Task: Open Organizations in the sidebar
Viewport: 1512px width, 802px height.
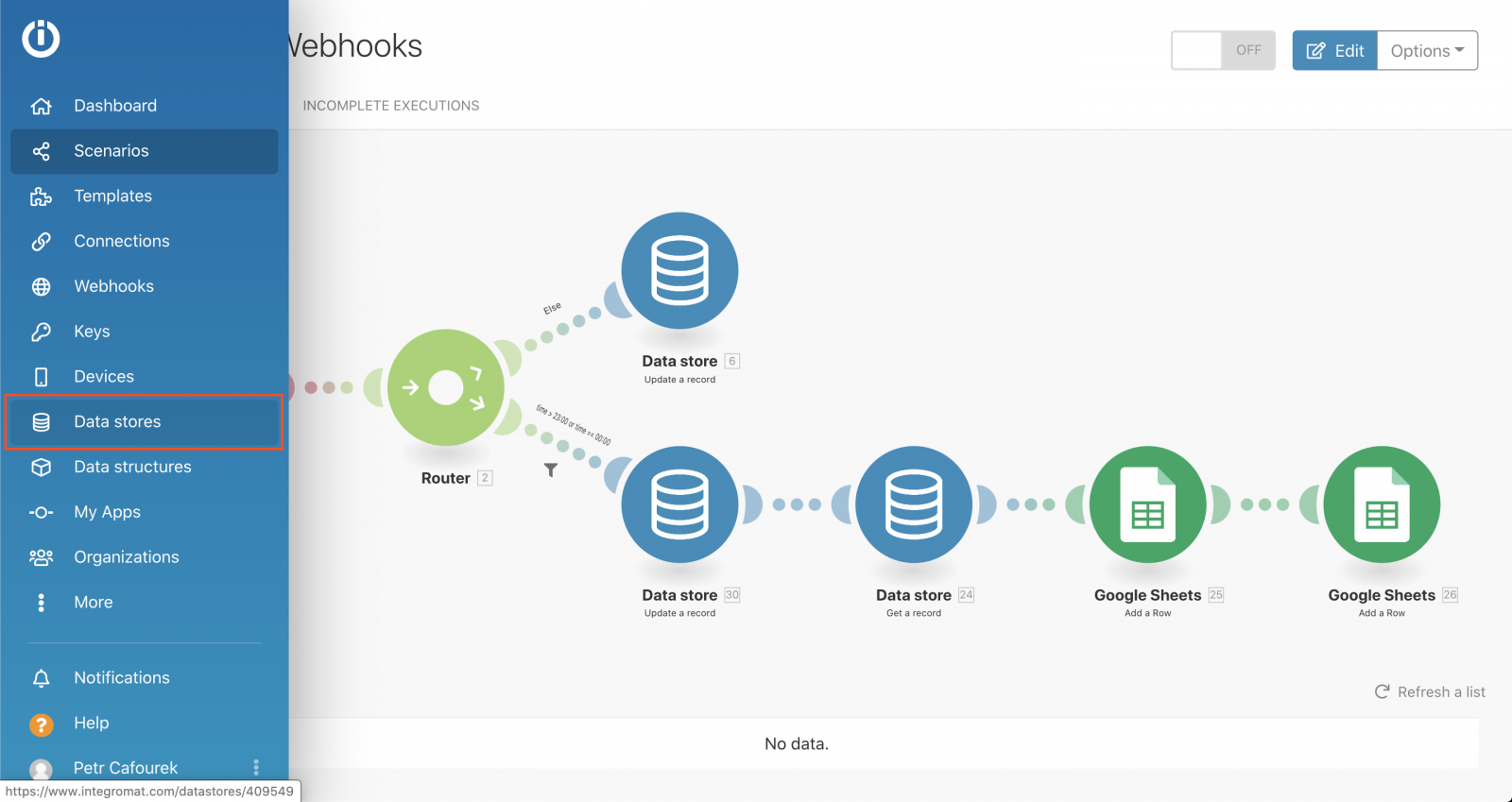Action: tap(144, 557)
